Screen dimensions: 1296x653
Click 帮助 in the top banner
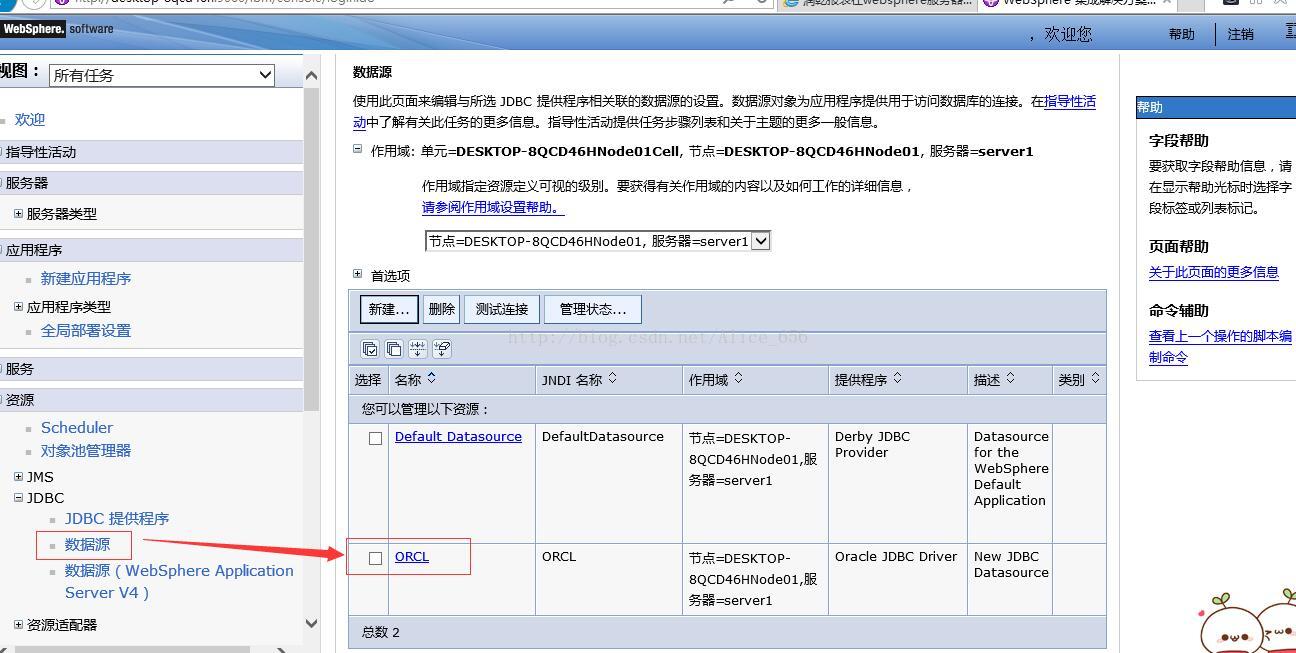[x=1182, y=34]
